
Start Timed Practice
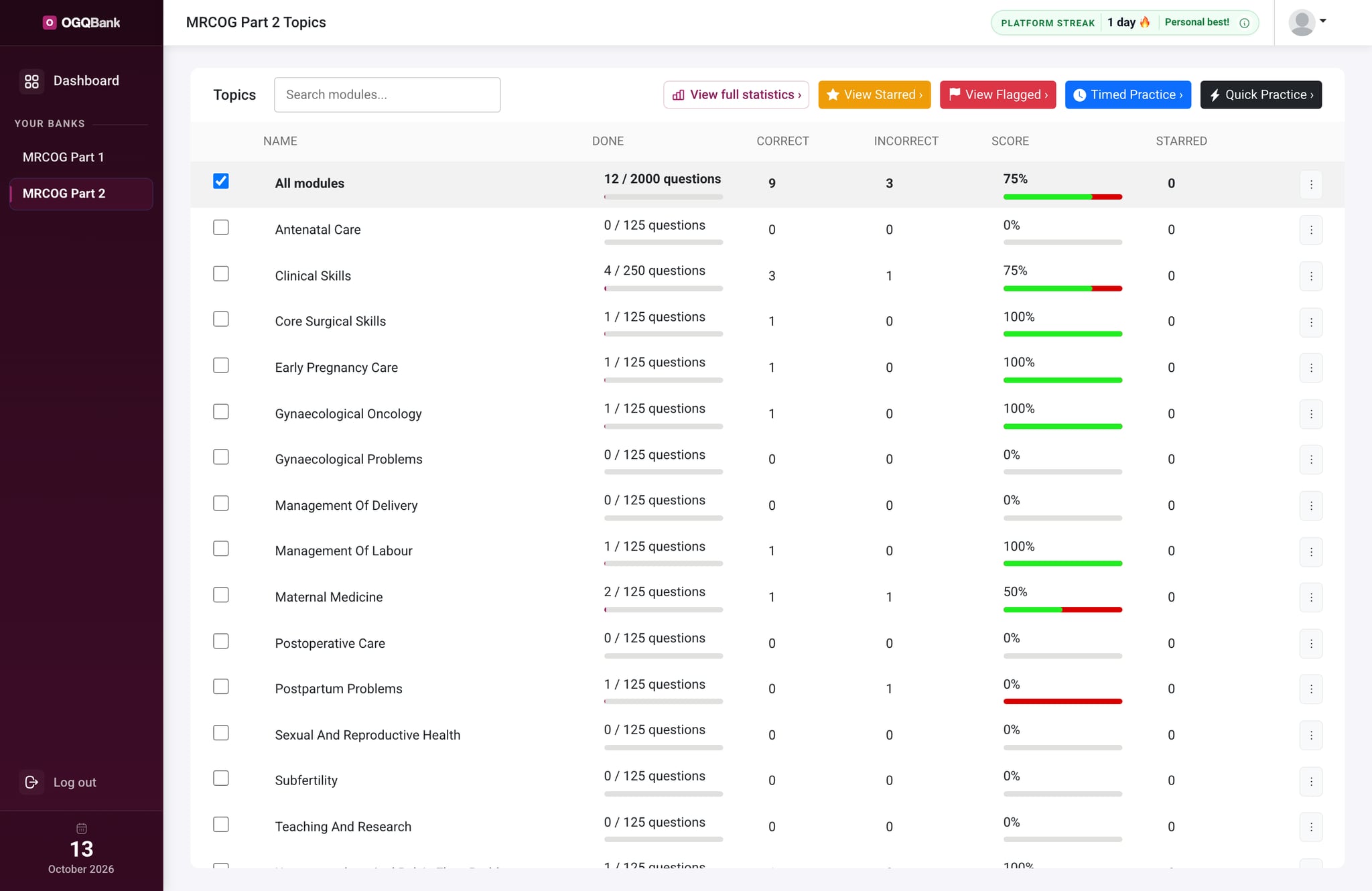coord(1128,94)
